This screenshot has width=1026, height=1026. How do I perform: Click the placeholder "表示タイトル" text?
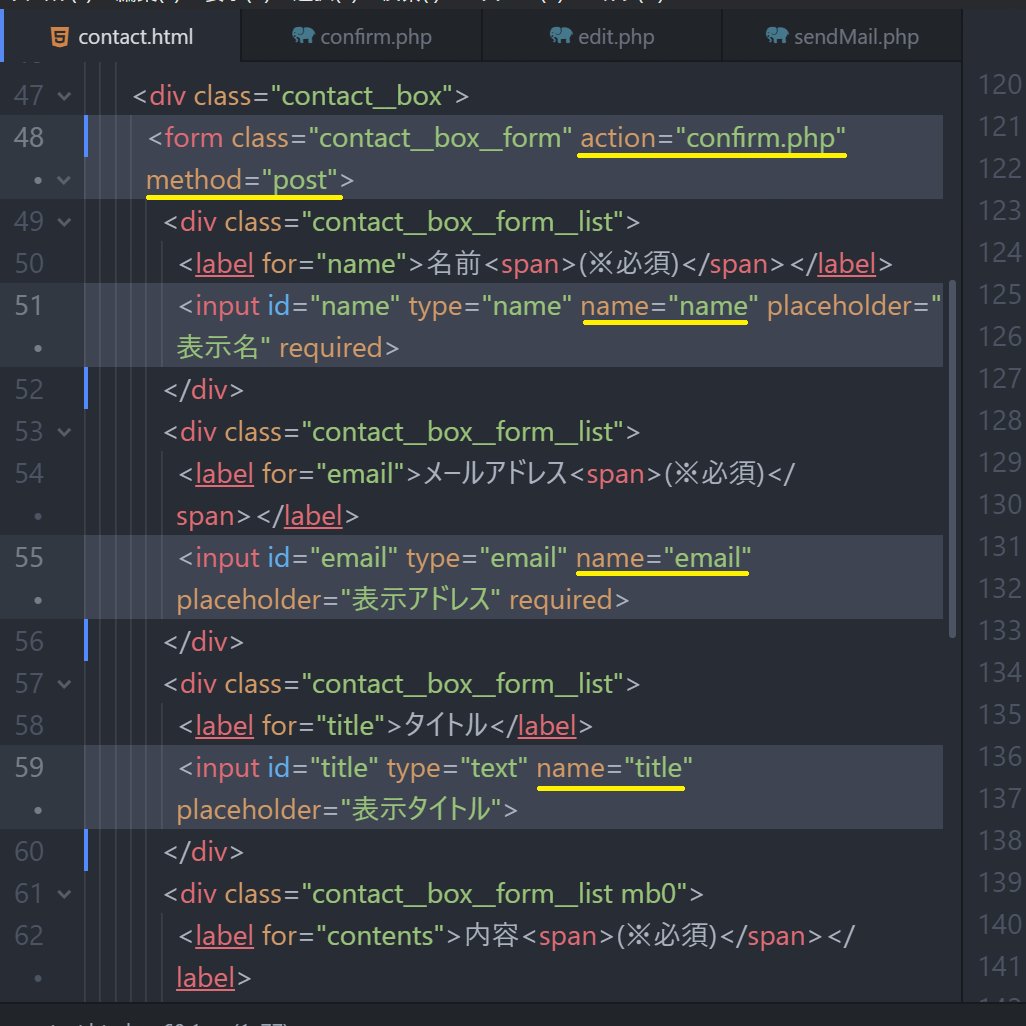tap(421, 809)
